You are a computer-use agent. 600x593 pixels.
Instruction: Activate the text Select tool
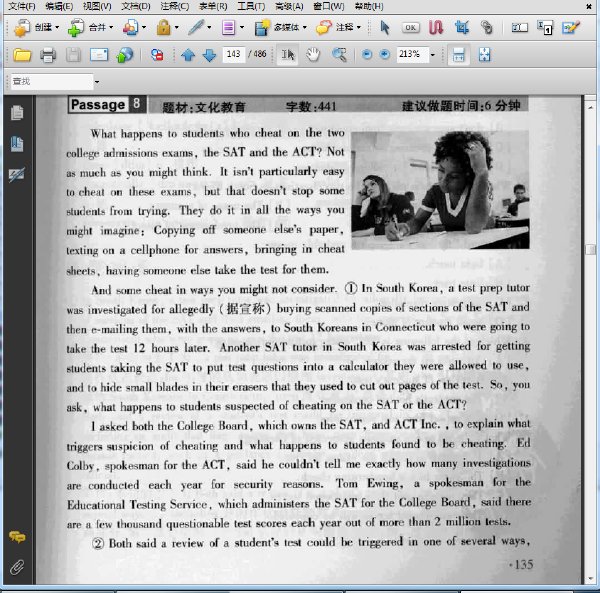pyautogui.click(x=288, y=55)
